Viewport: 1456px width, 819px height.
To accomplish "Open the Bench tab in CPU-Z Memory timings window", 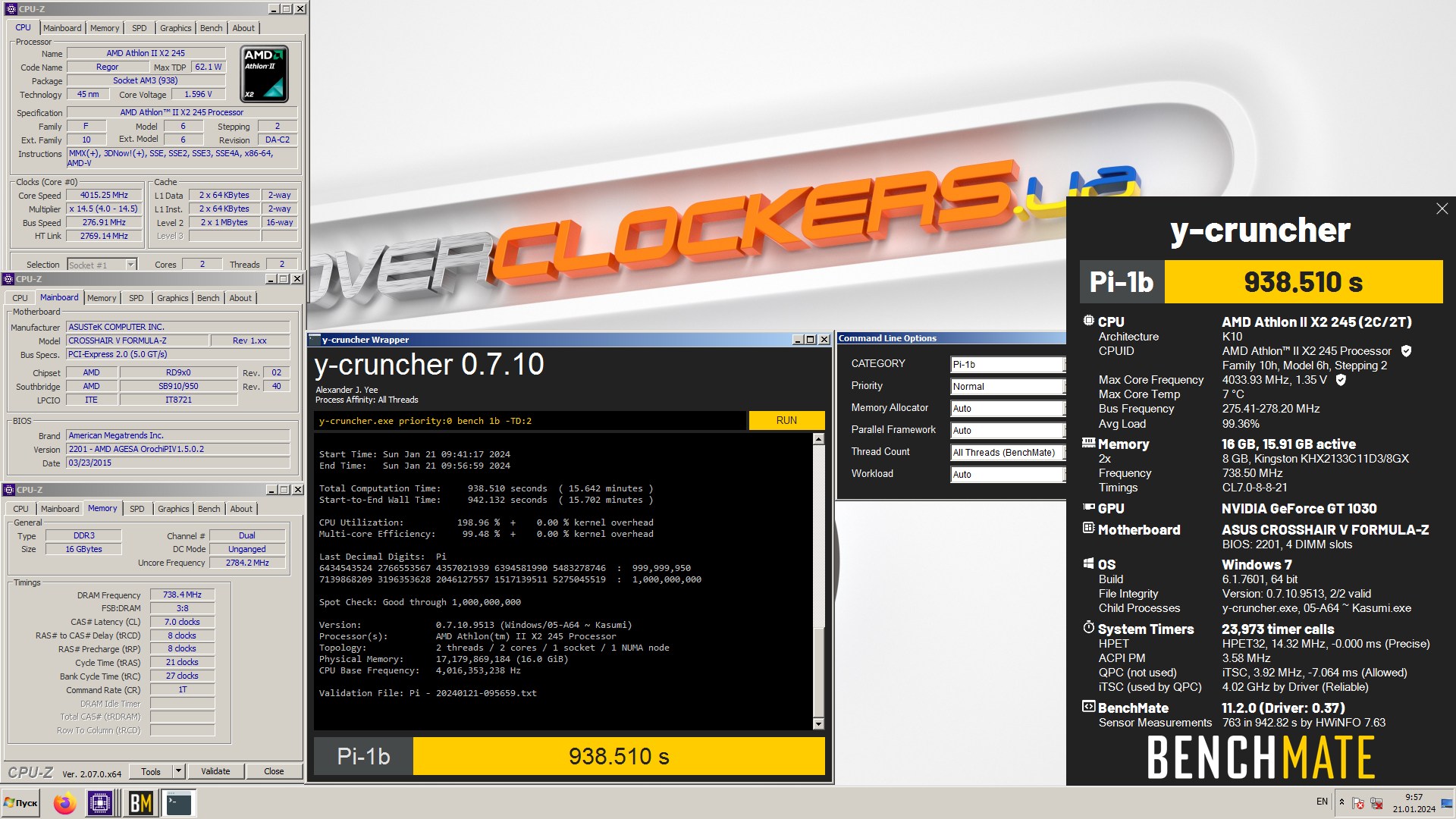I will (x=209, y=509).
